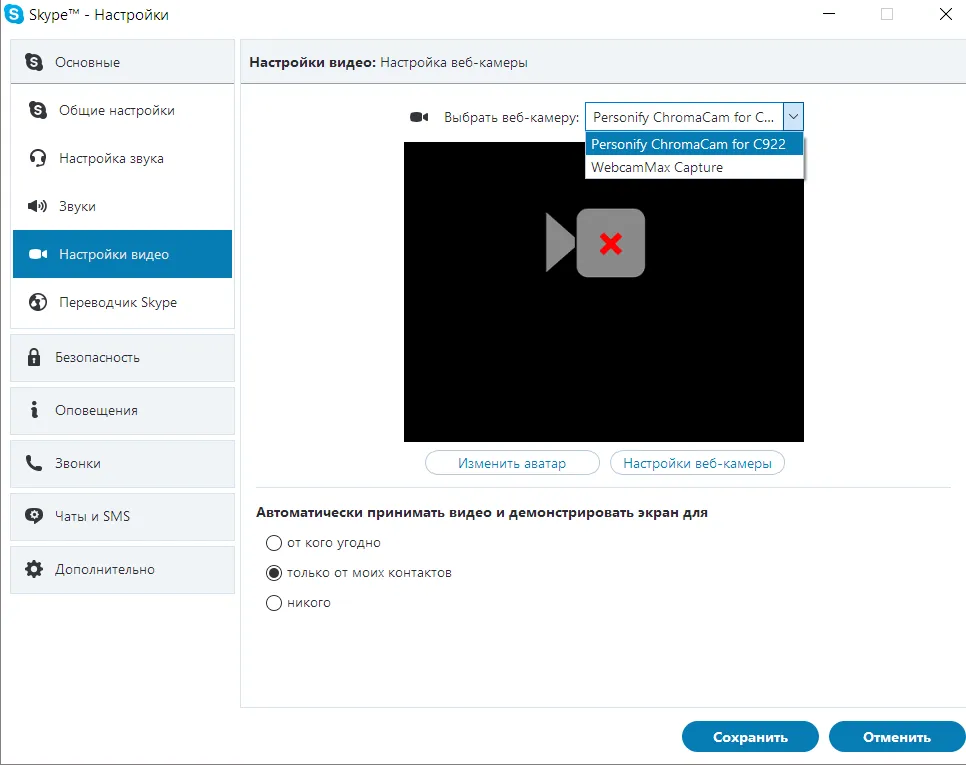Click the chat bubble icon for Чаты и SMS
Image resolution: width=966 pixels, height=765 pixels.
coord(35,516)
